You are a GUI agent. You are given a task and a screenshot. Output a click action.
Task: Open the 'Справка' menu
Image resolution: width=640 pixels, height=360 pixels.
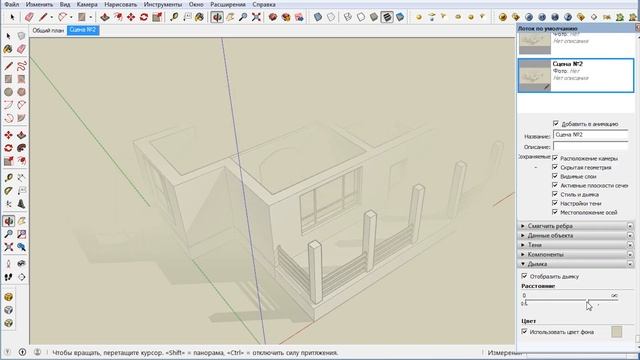[264, 4]
